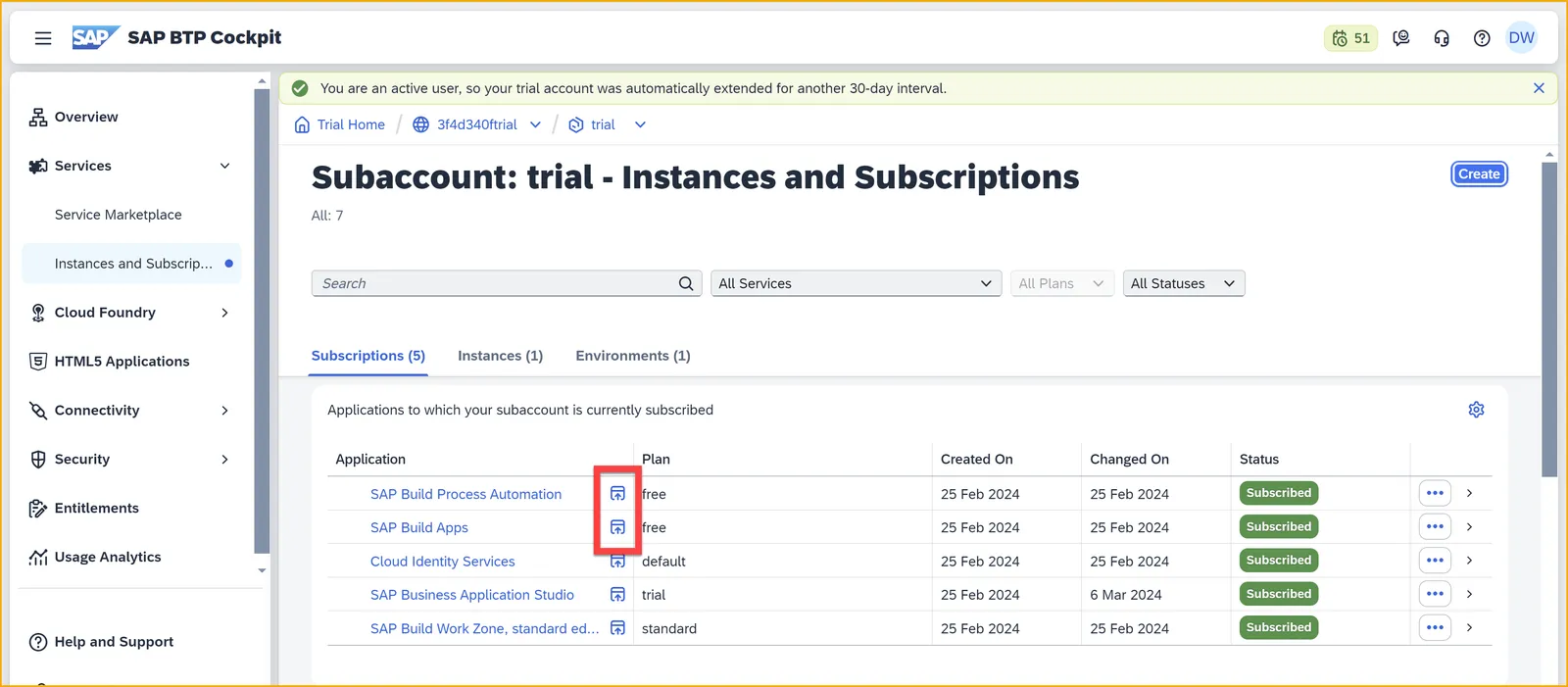
Task: Open the DW user profile avatar
Action: tap(1522, 38)
